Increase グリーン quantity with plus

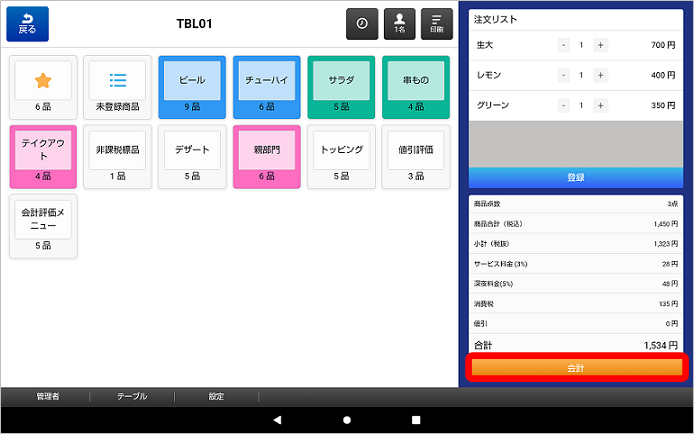pos(600,105)
